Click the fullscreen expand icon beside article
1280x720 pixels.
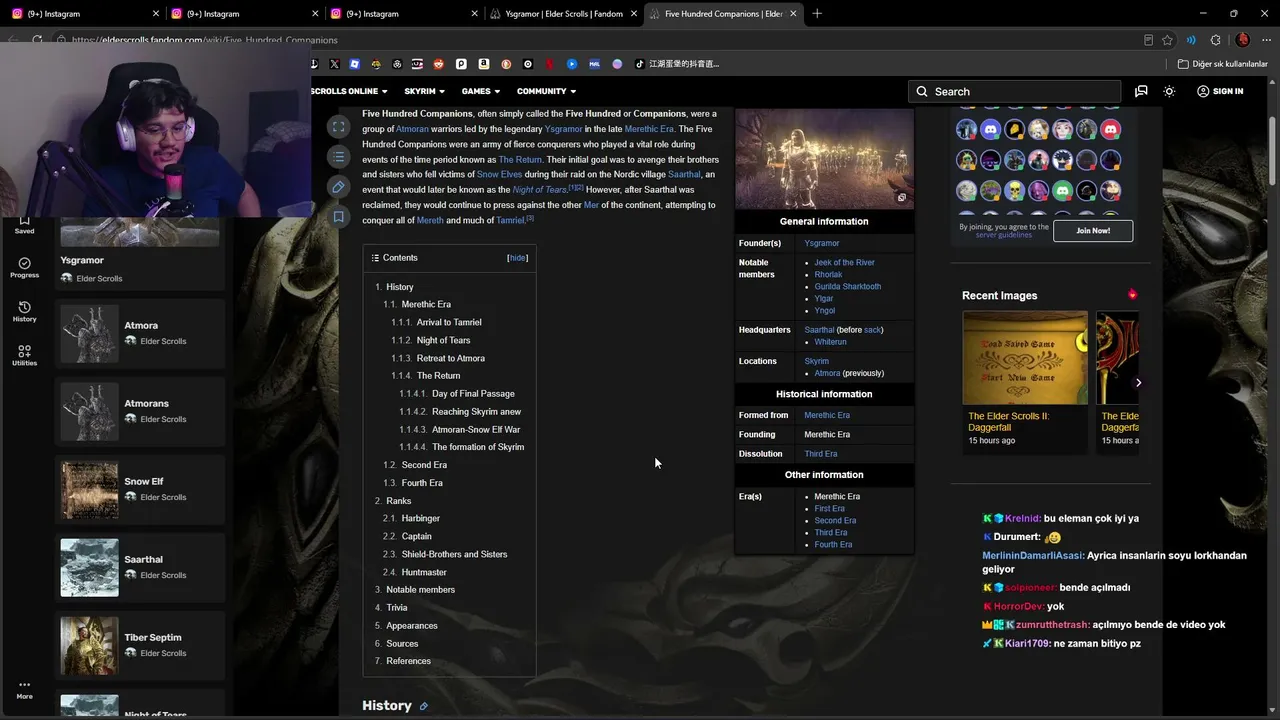339,127
